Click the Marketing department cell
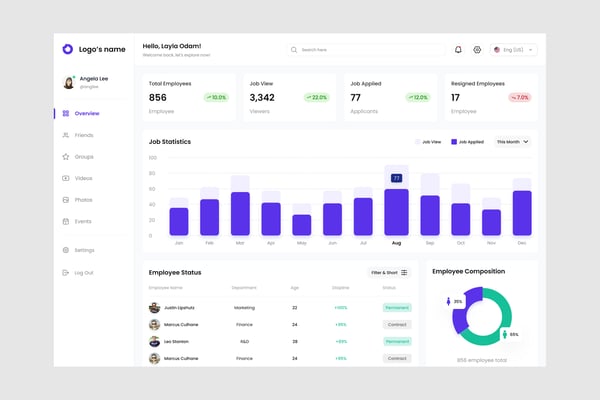Viewport: 600px width, 400px height. (245, 308)
